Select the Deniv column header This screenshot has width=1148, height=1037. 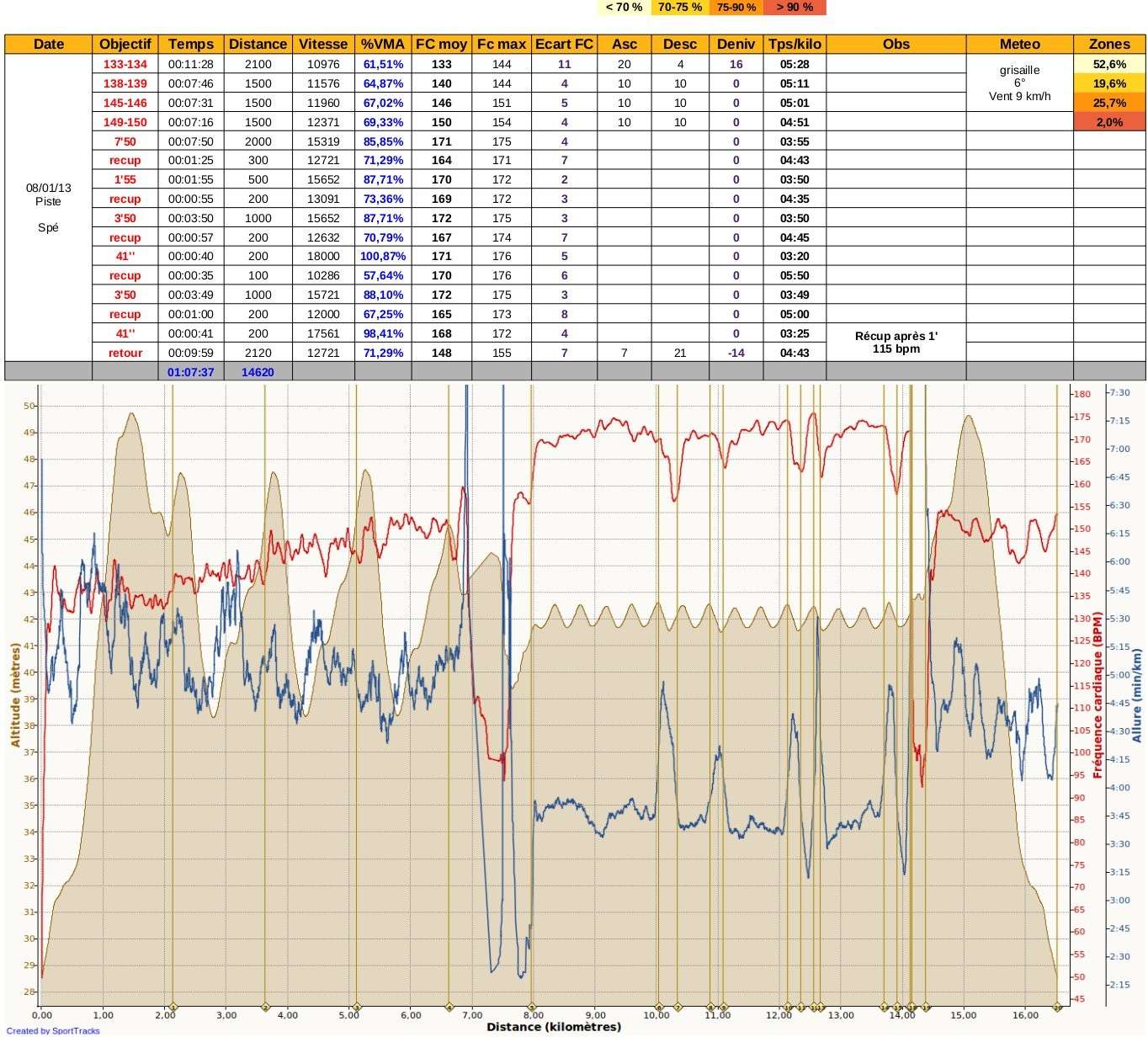(736, 44)
